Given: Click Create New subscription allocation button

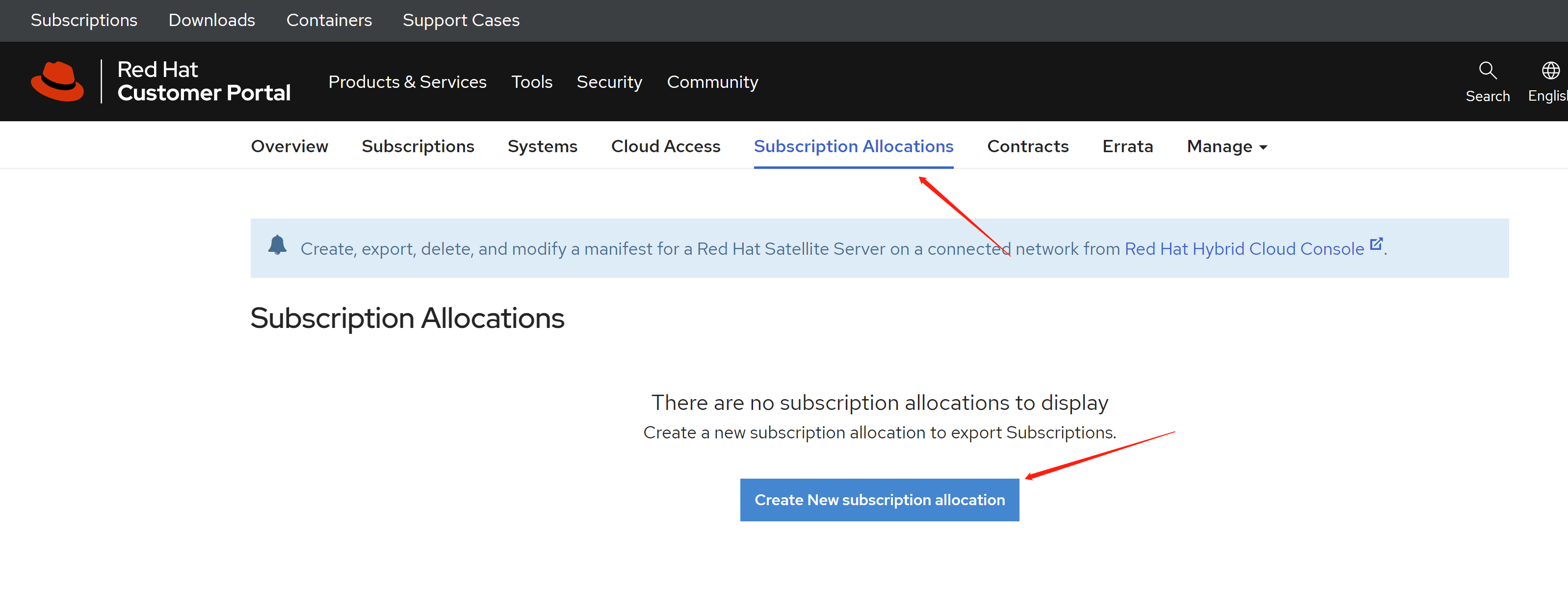Looking at the screenshot, I should click(879, 500).
